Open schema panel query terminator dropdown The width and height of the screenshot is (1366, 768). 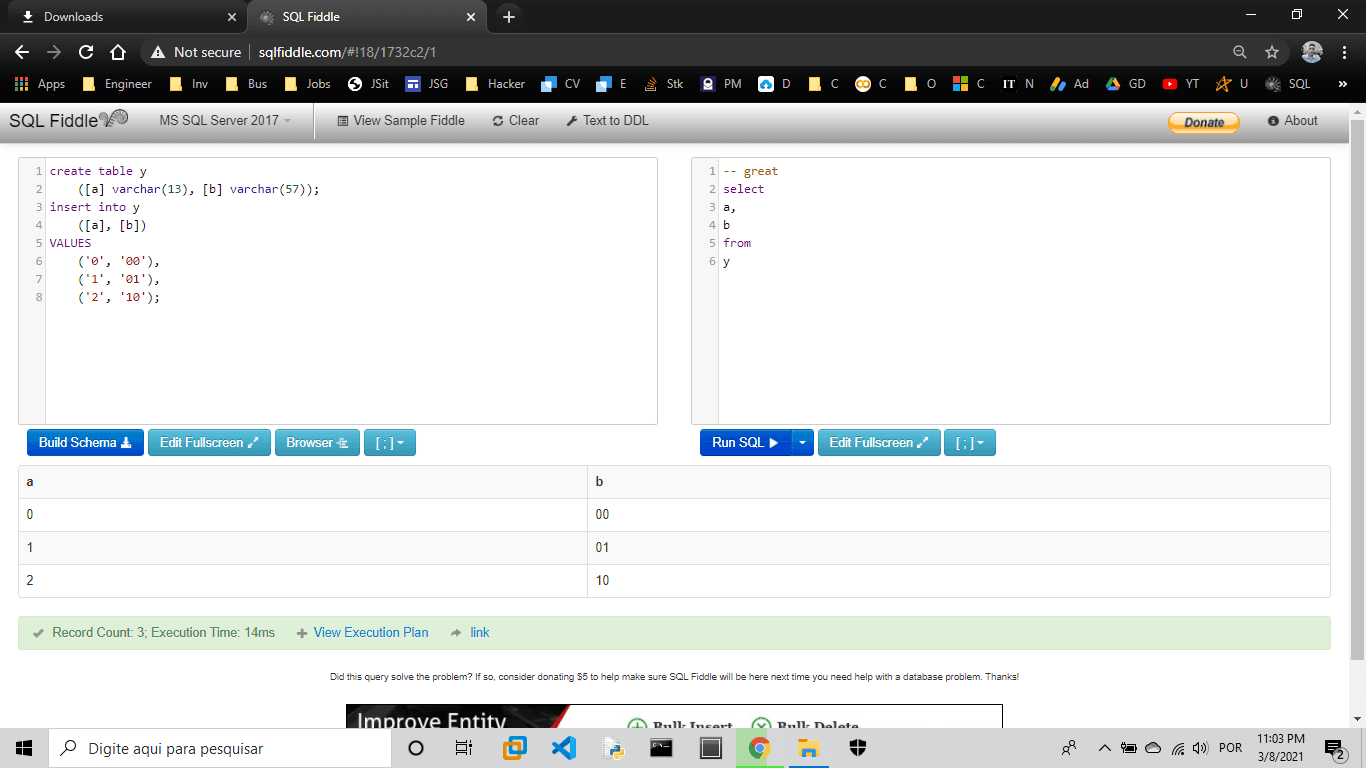389,443
